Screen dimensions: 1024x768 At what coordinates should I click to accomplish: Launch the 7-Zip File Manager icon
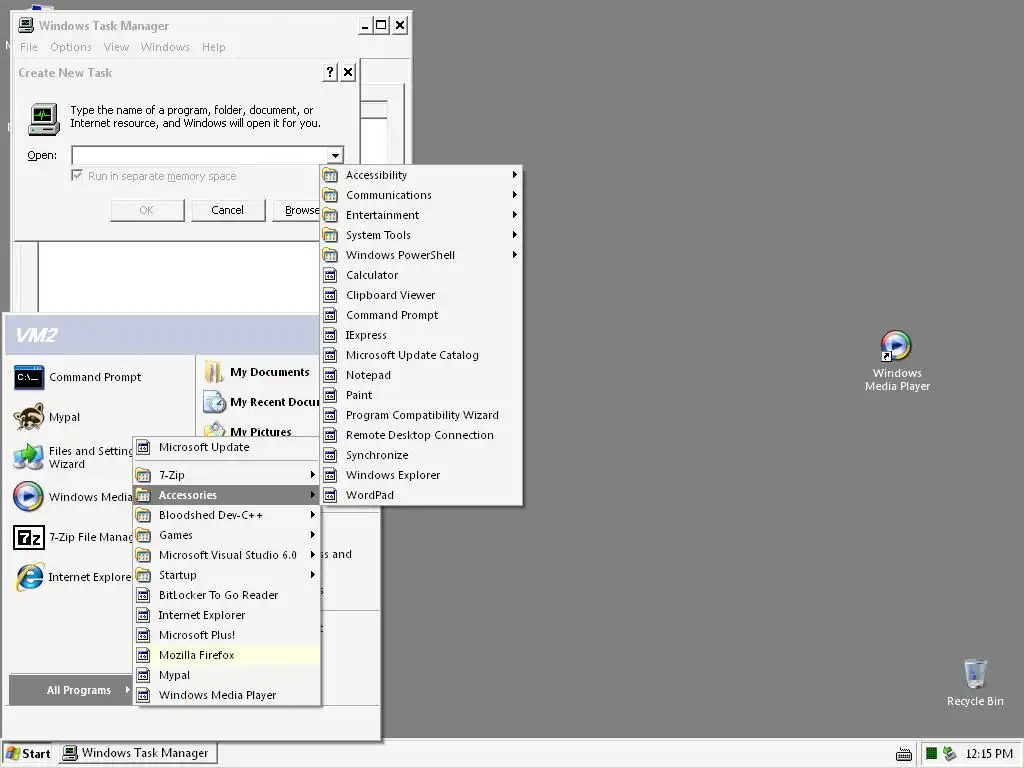(29, 537)
